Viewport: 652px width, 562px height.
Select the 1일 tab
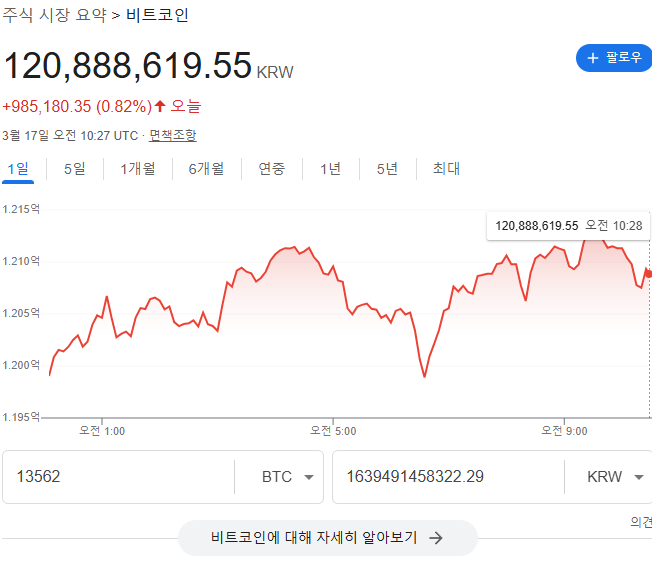pos(18,169)
